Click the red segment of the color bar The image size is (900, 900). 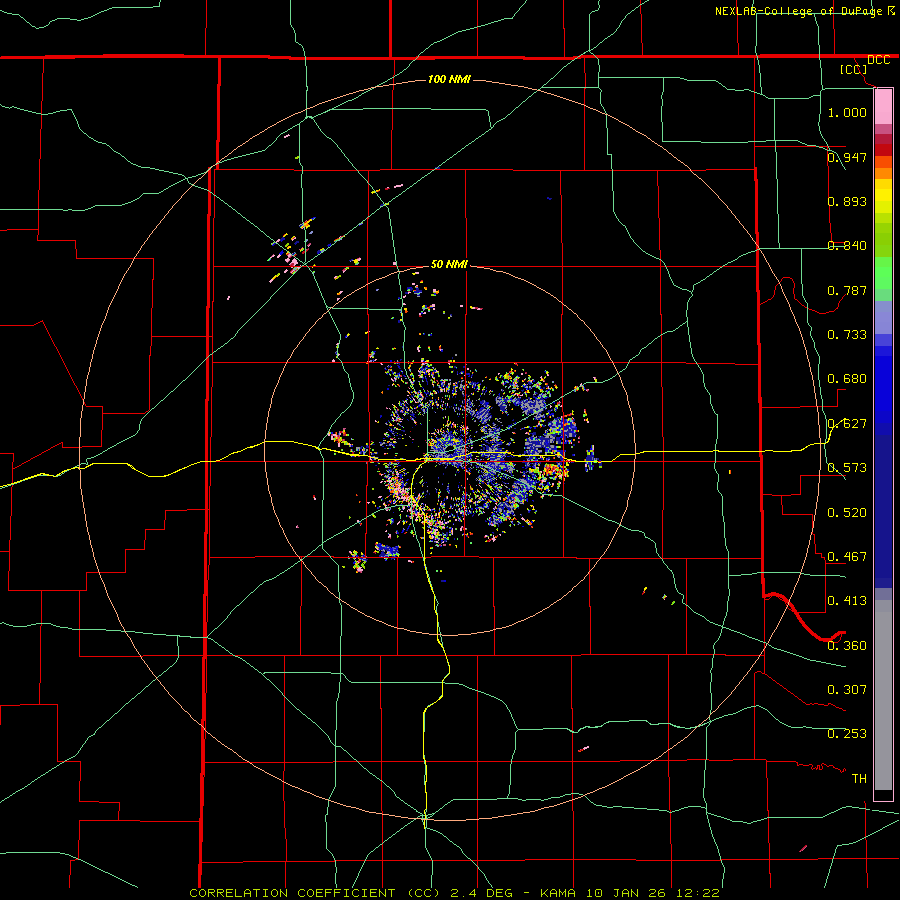coord(883,150)
